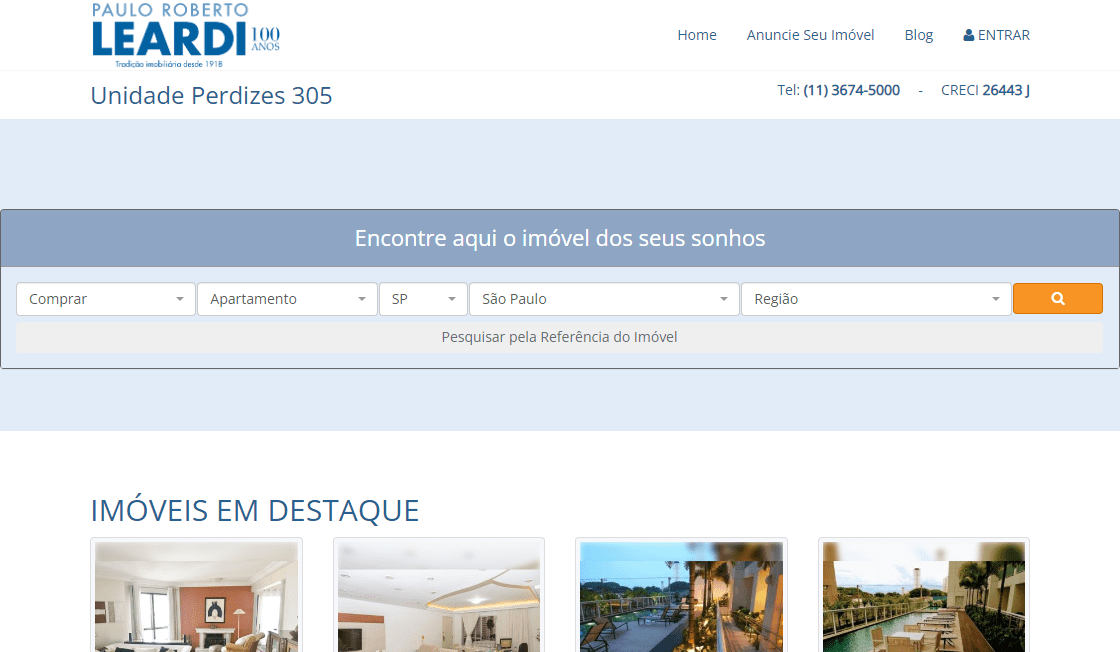Click the orange search magnifier button
Image resolution: width=1120 pixels, height=652 pixels.
(1057, 298)
